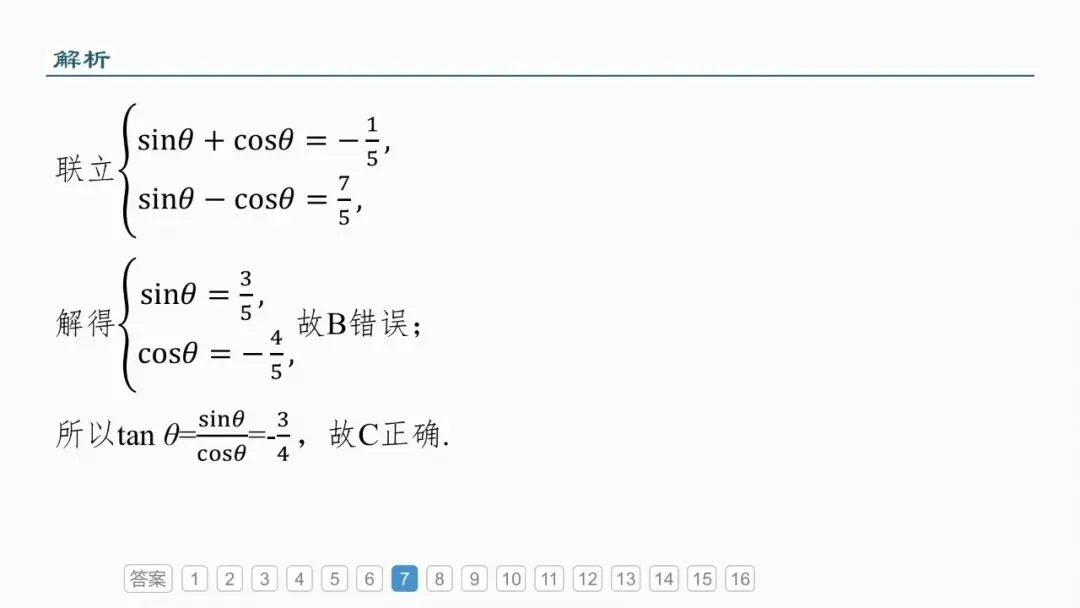Open the last question 16

pos(740,578)
